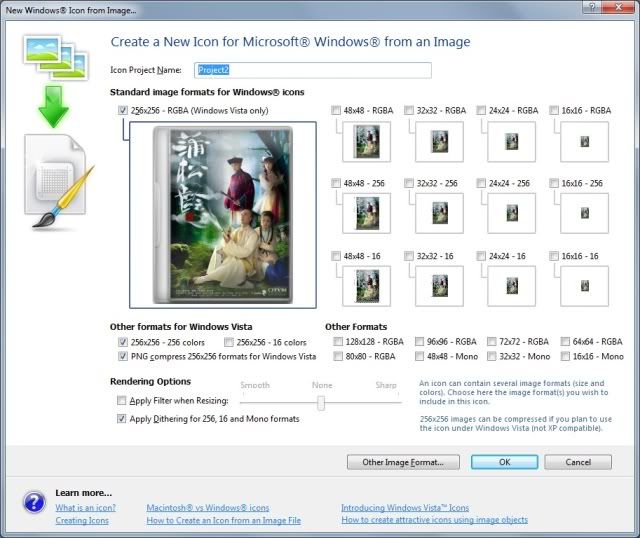Check the 24x24 - 256 checkbox
This screenshot has height=538, width=640.
coord(481,183)
